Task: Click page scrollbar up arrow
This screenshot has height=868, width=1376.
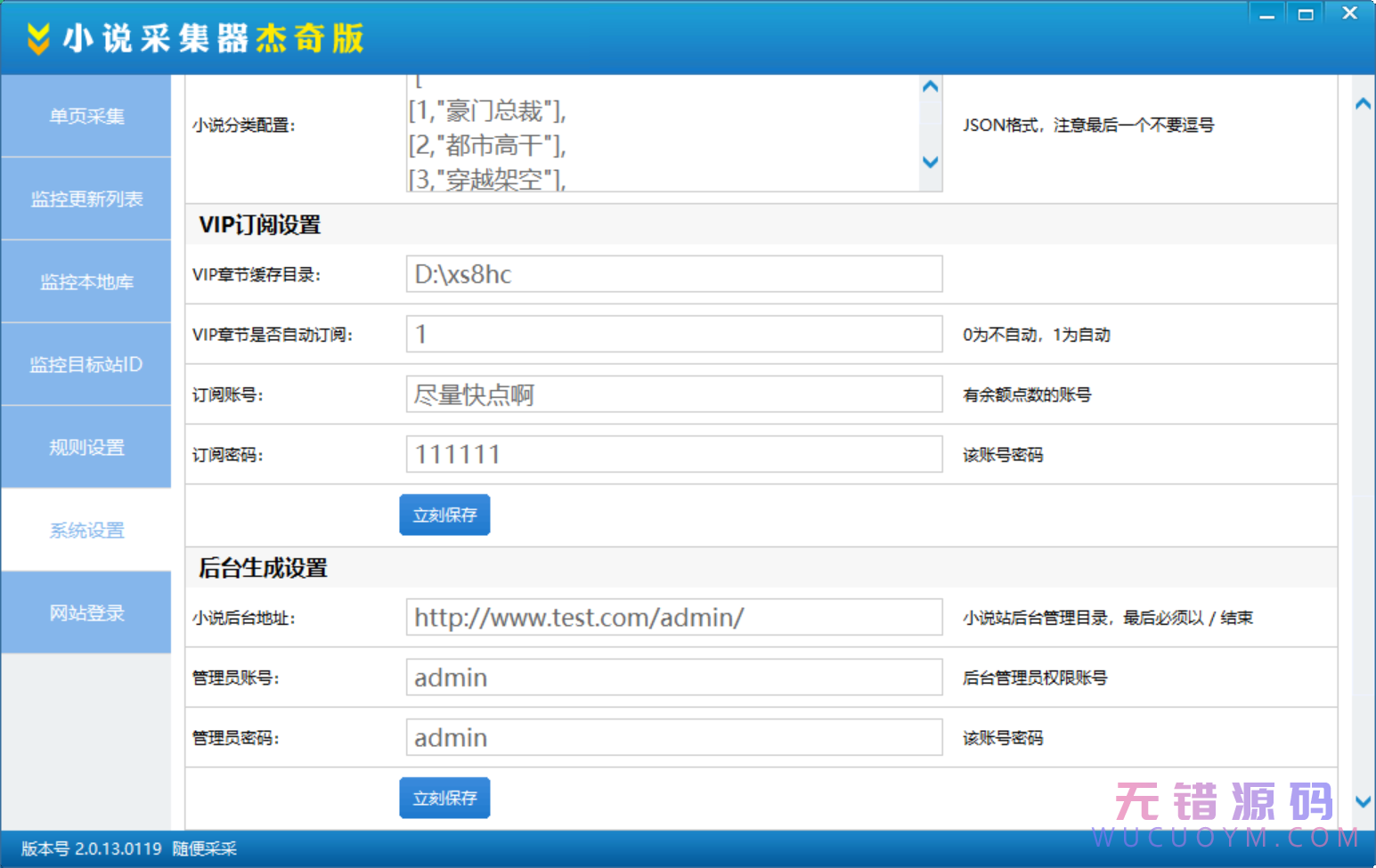Action: [x=1363, y=103]
